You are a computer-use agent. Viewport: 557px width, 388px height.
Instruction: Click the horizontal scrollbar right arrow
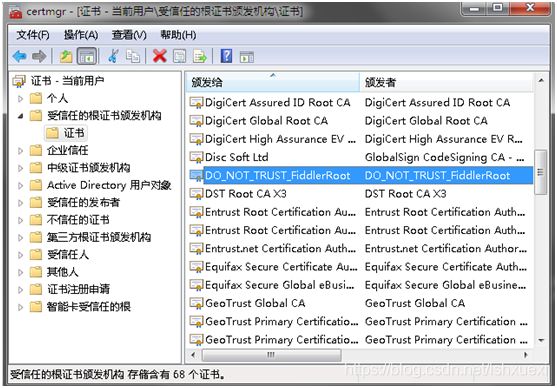pyautogui.click(x=526, y=355)
